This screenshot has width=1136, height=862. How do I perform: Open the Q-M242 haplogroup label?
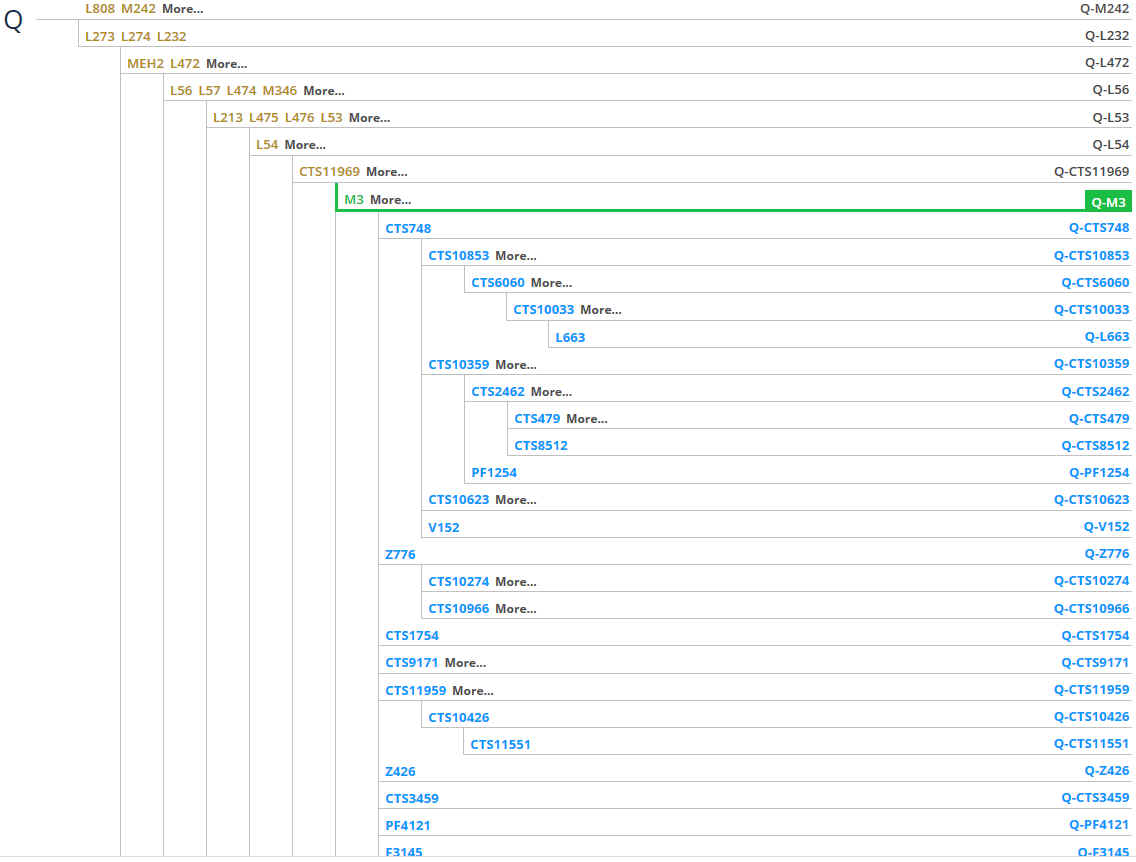tap(1104, 9)
